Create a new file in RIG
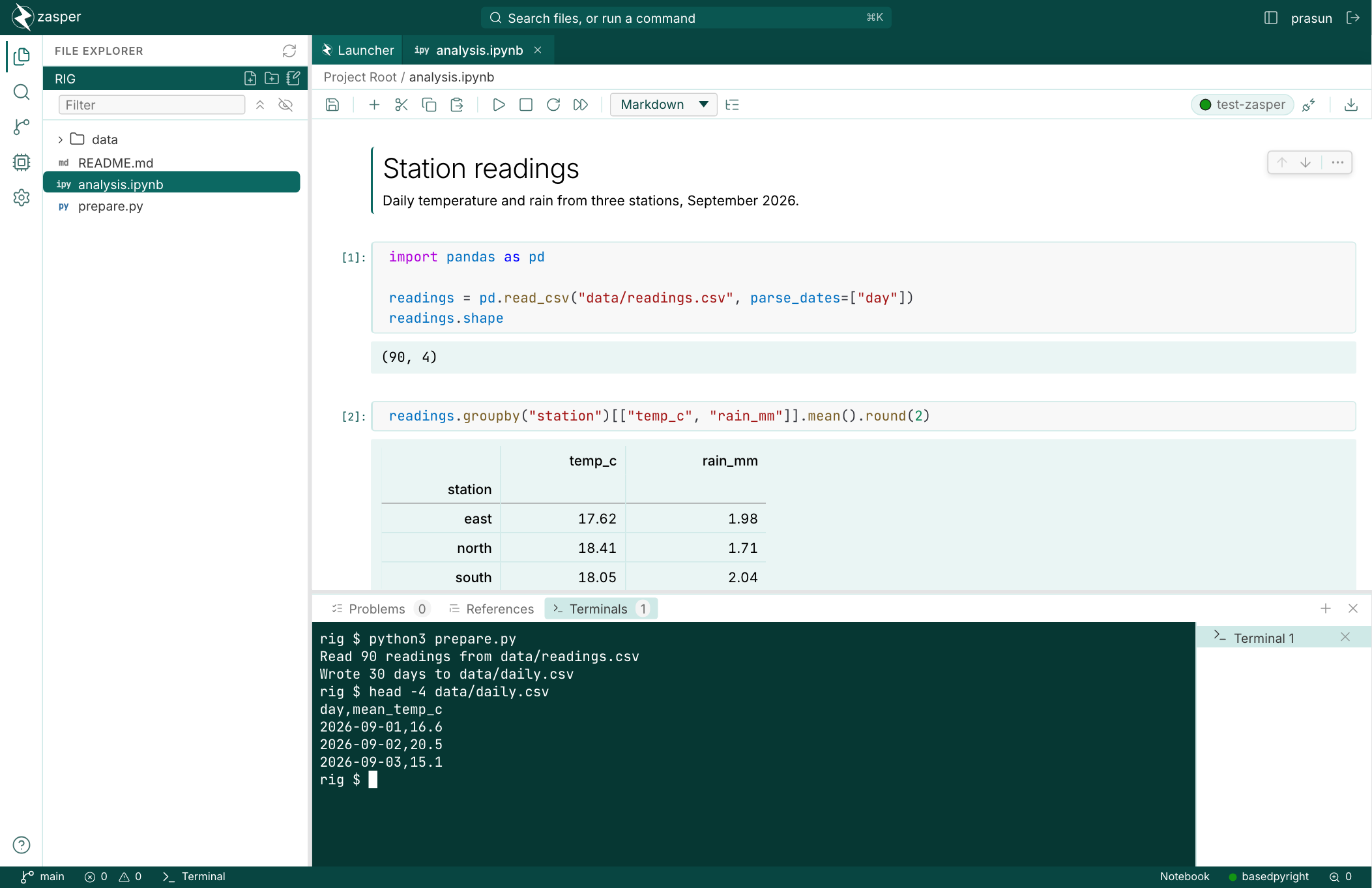This screenshot has width=1372, height=888. click(x=250, y=78)
